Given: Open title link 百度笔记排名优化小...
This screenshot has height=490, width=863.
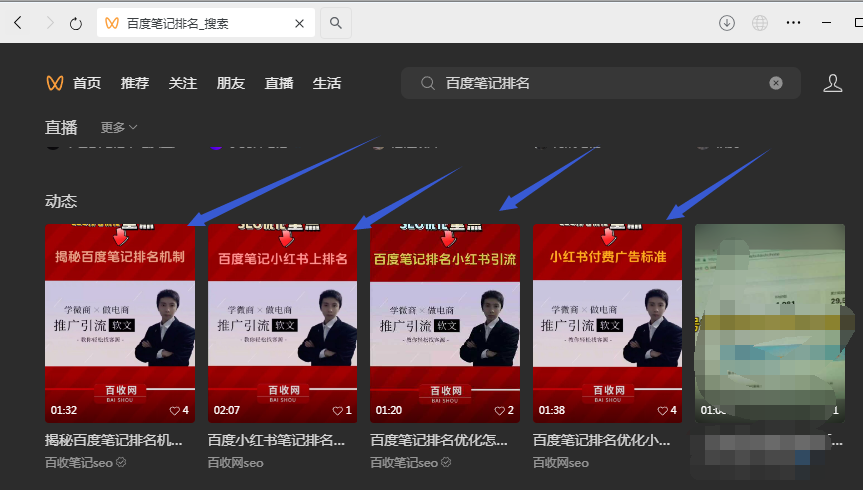Looking at the screenshot, I should coord(602,440).
